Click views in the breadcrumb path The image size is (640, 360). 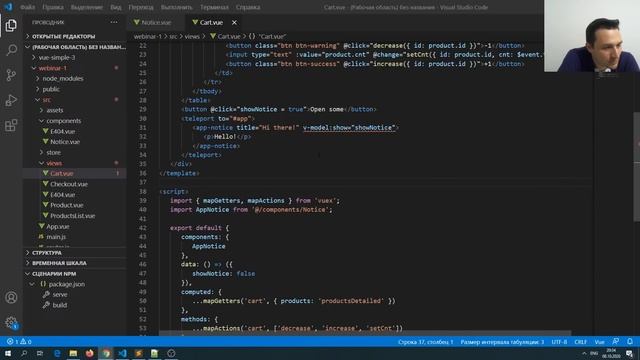tap(192, 36)
